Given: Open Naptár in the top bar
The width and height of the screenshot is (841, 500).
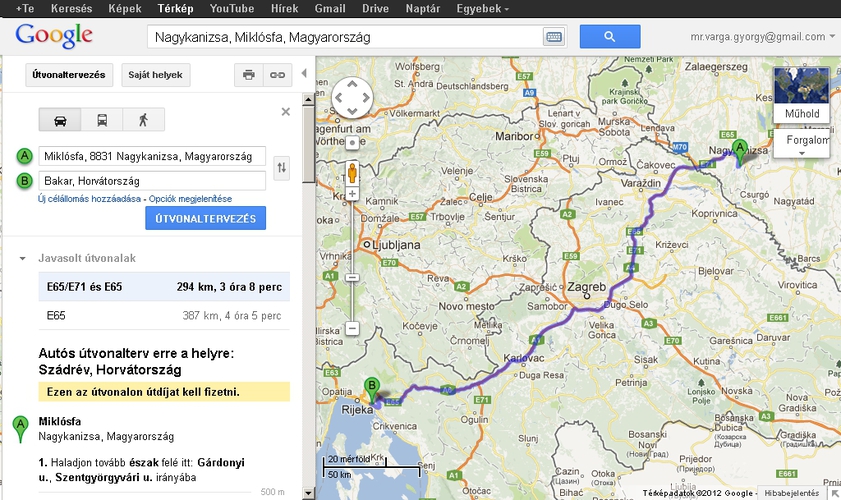Looking at the screenshot, I should [423, 9].
